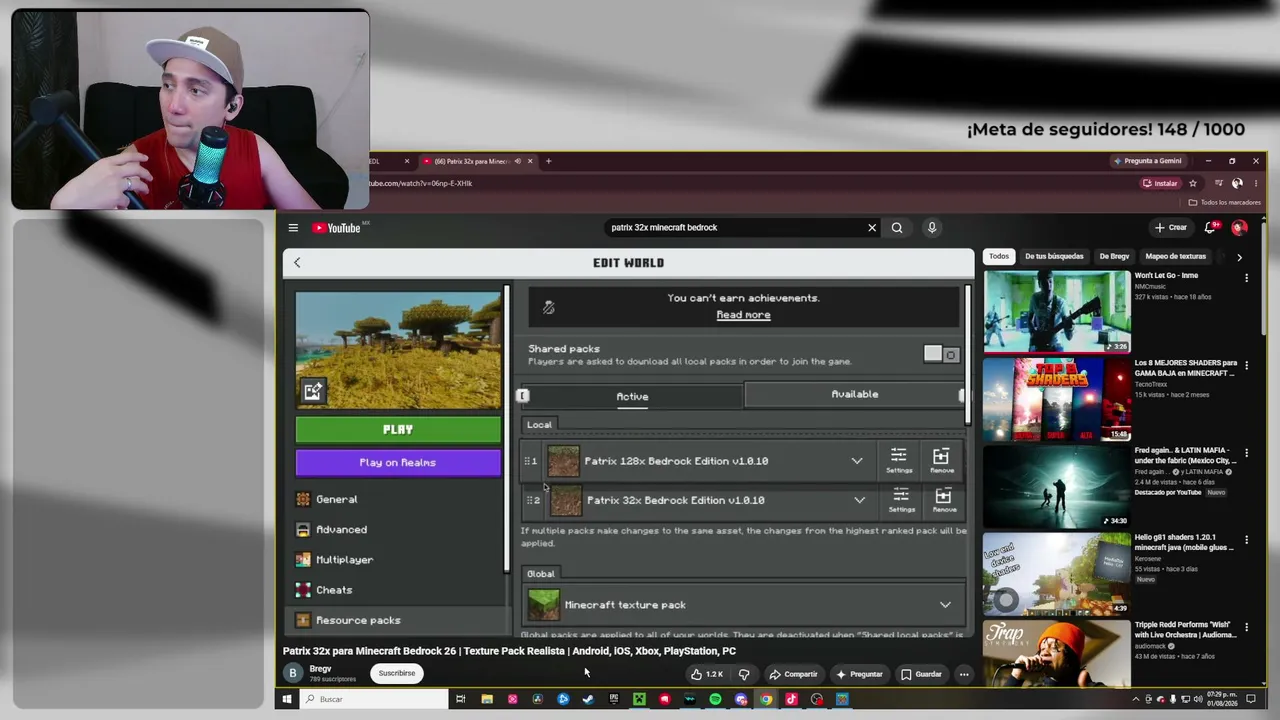
Task: Open YouTube notifications bell
Action: click(x=1212, y=227)
